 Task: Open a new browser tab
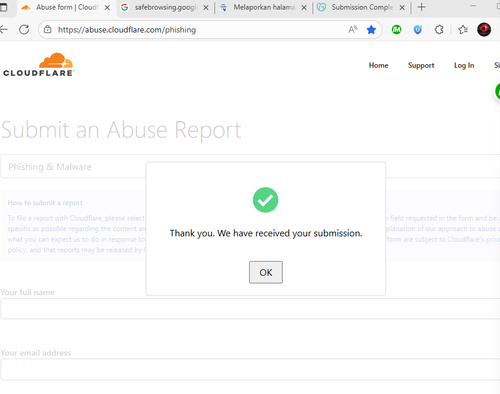tap(421, 7)
